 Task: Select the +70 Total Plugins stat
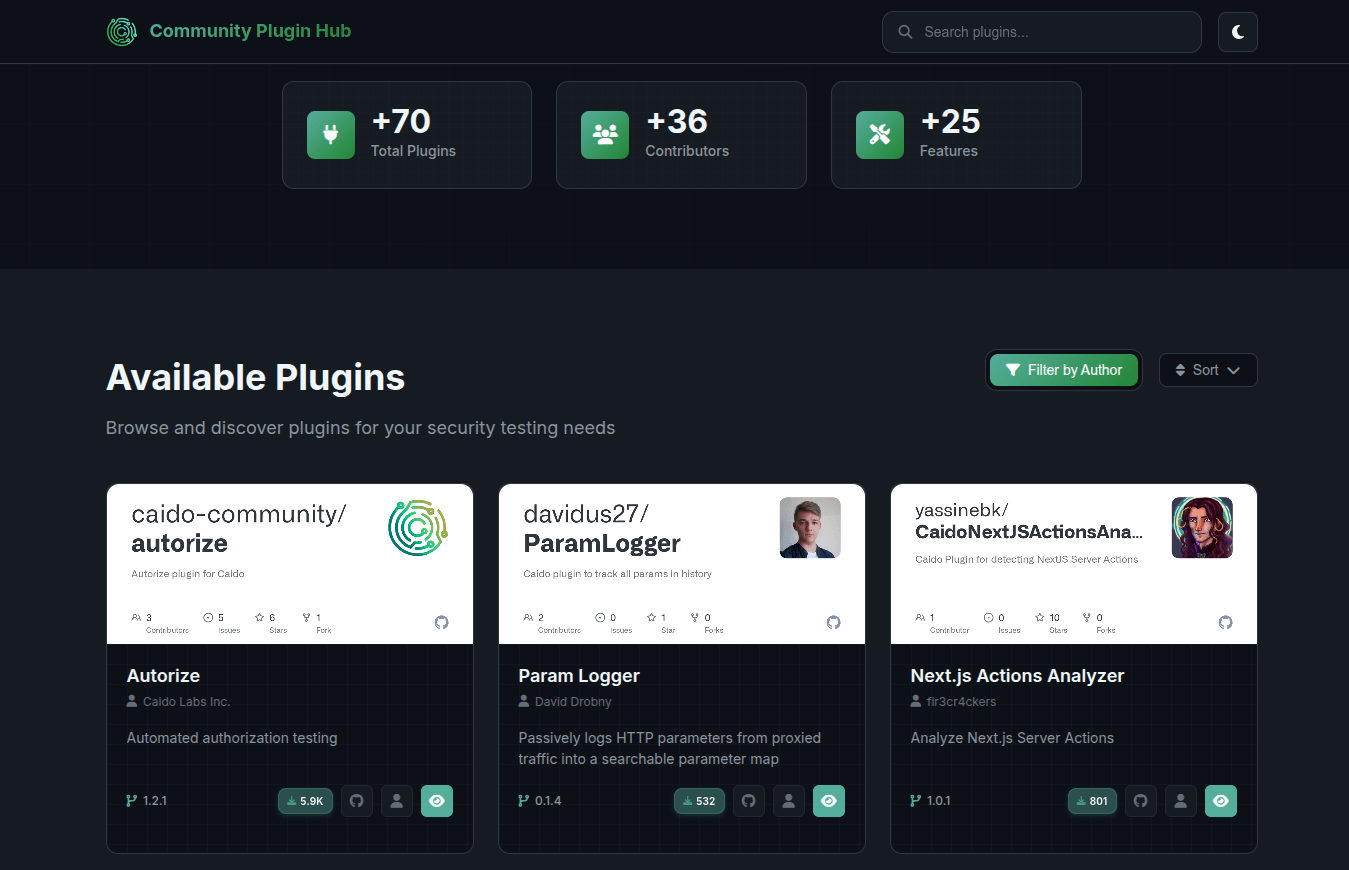[407, 135]
